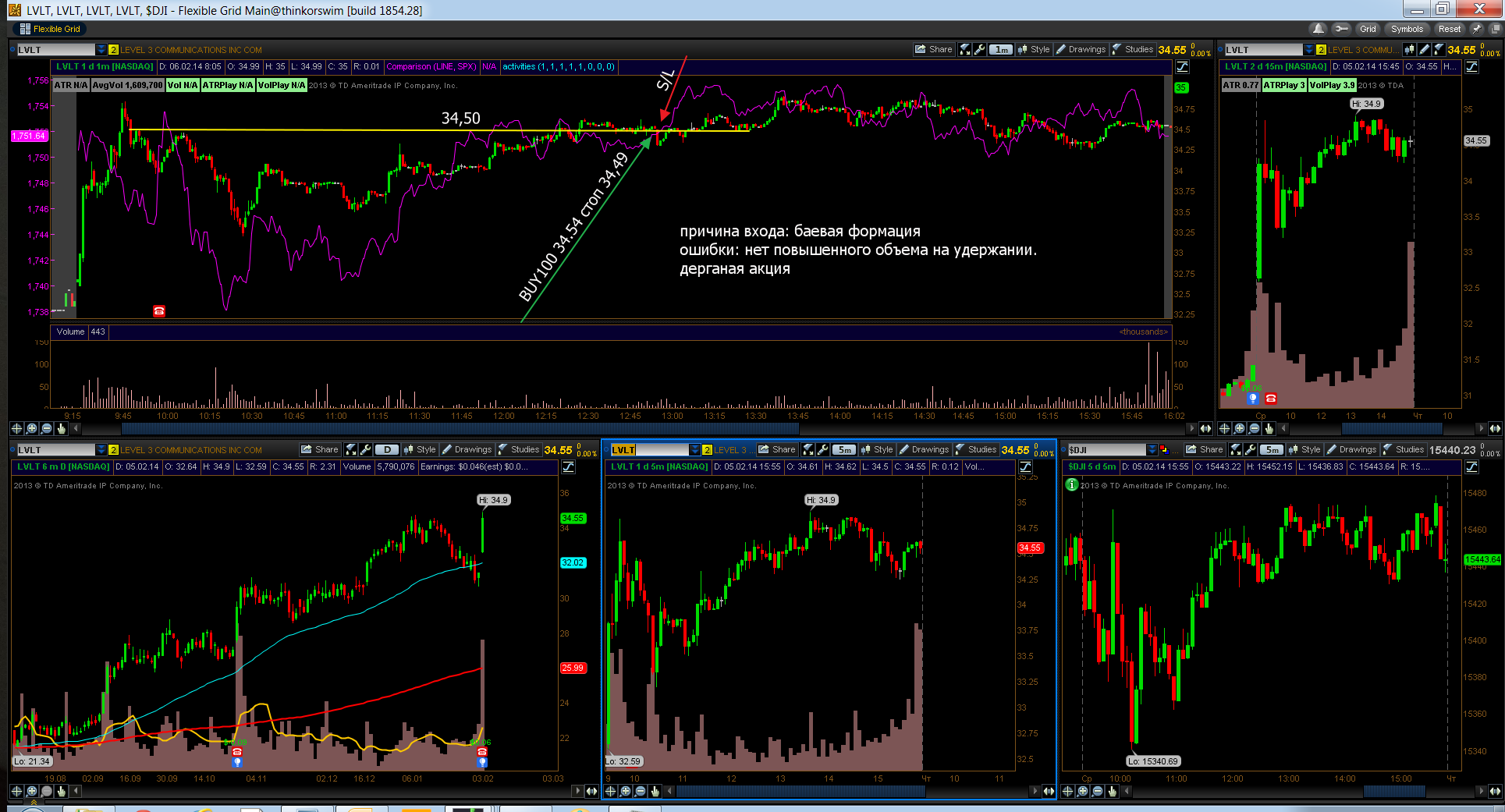Image resolution: width=1505 pixels, height=812 pixels.
Task: Click the red phone marker on top-left chart
Action: coord(159,311)
